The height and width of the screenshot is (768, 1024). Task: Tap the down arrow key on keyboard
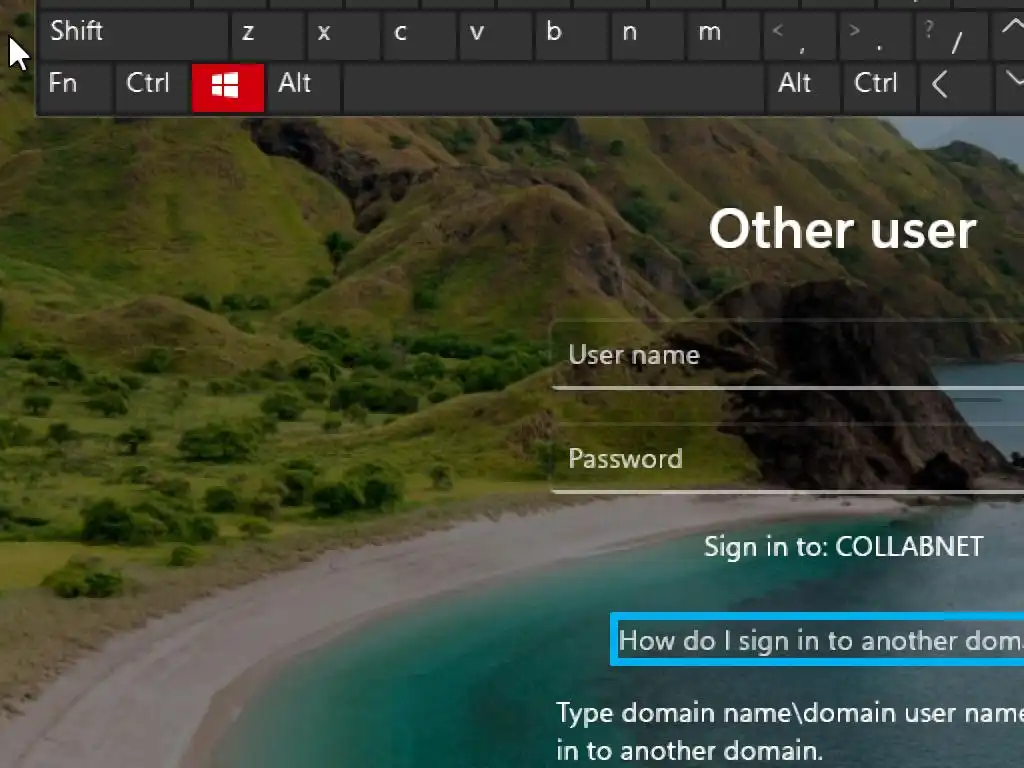pyautogui.click(x=1009, y=88)
